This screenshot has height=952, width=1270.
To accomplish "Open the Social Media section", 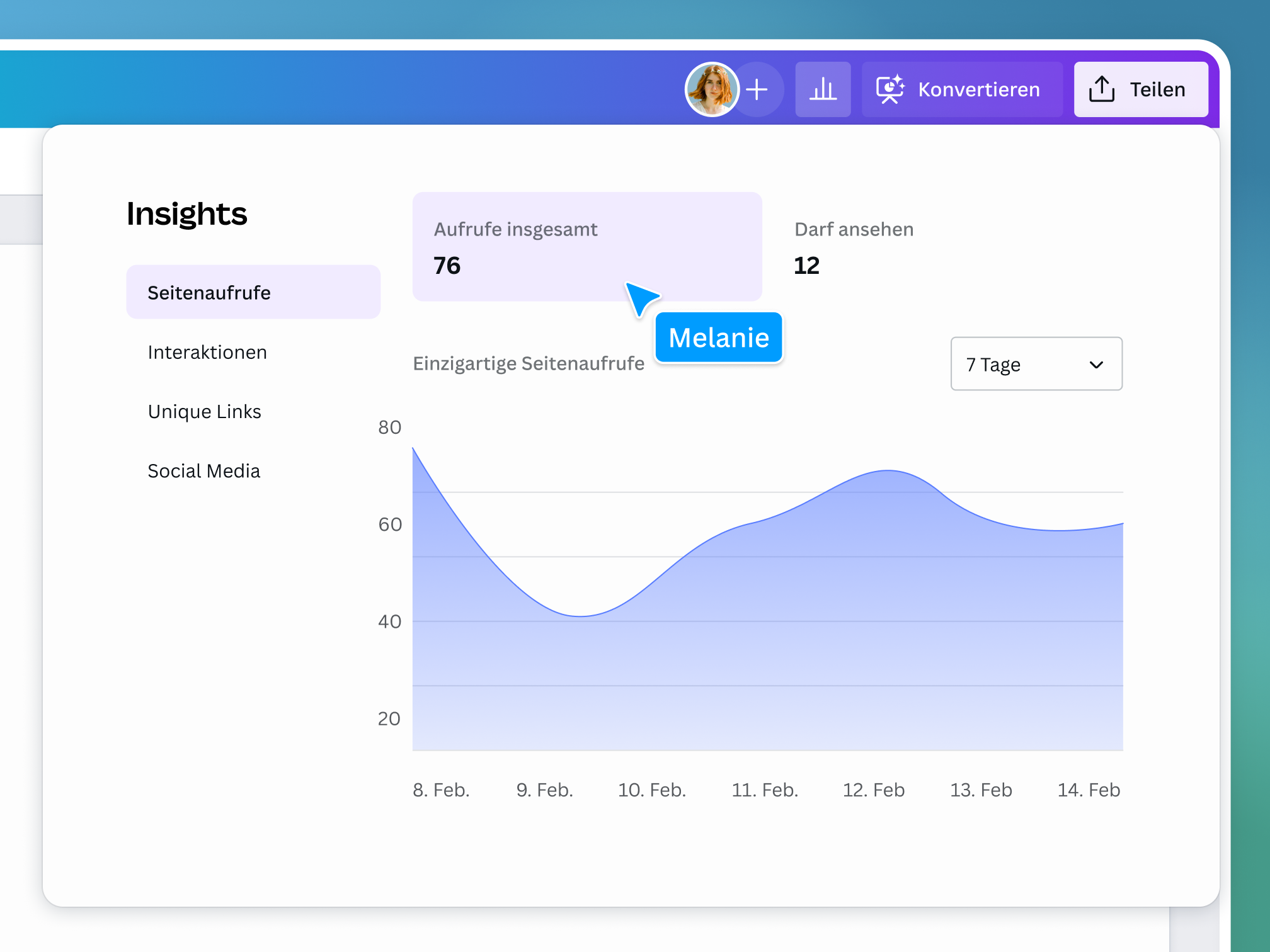I will (204, 470).
